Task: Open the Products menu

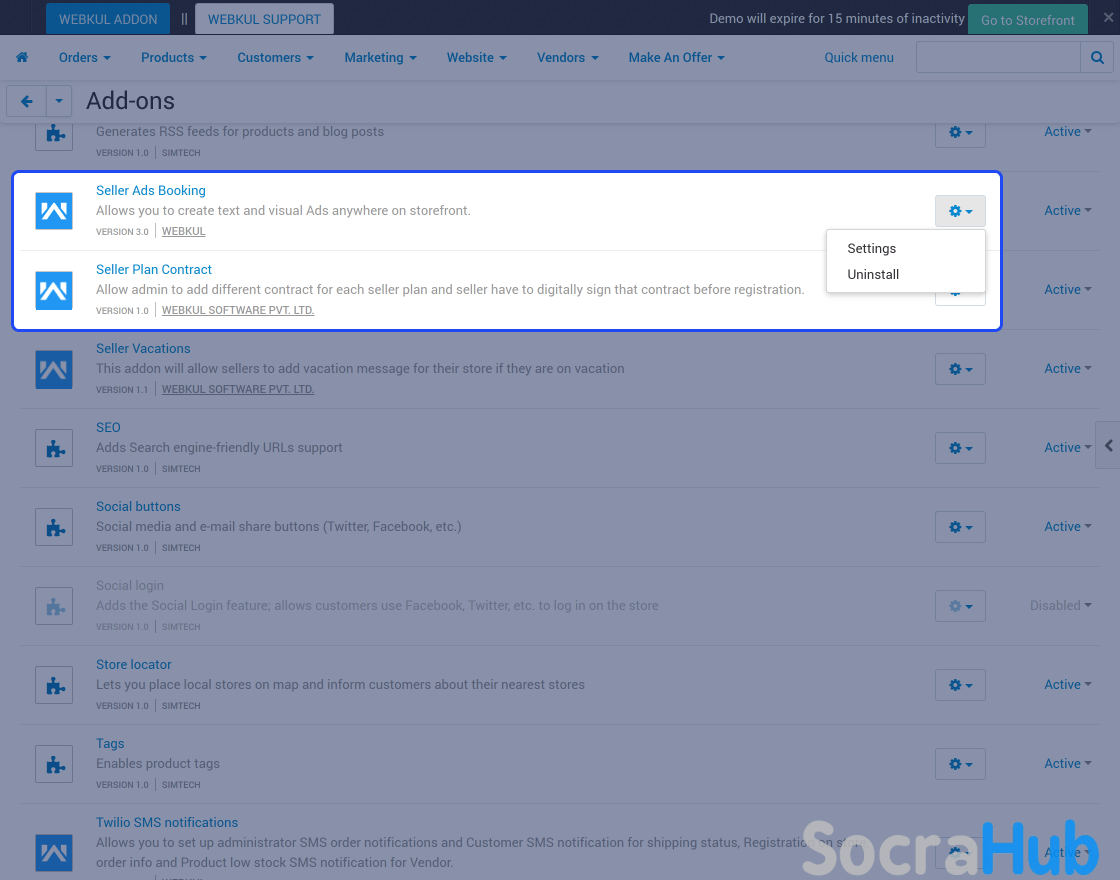Action: coord(174,57)
